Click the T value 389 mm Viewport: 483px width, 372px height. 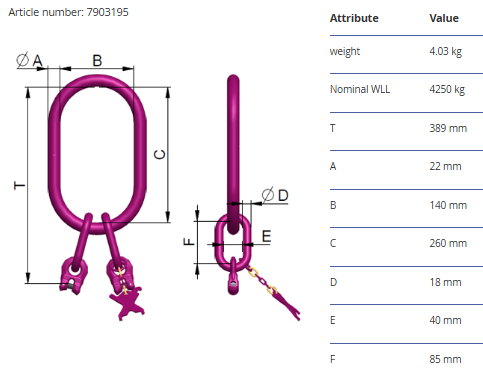point(448,128)
